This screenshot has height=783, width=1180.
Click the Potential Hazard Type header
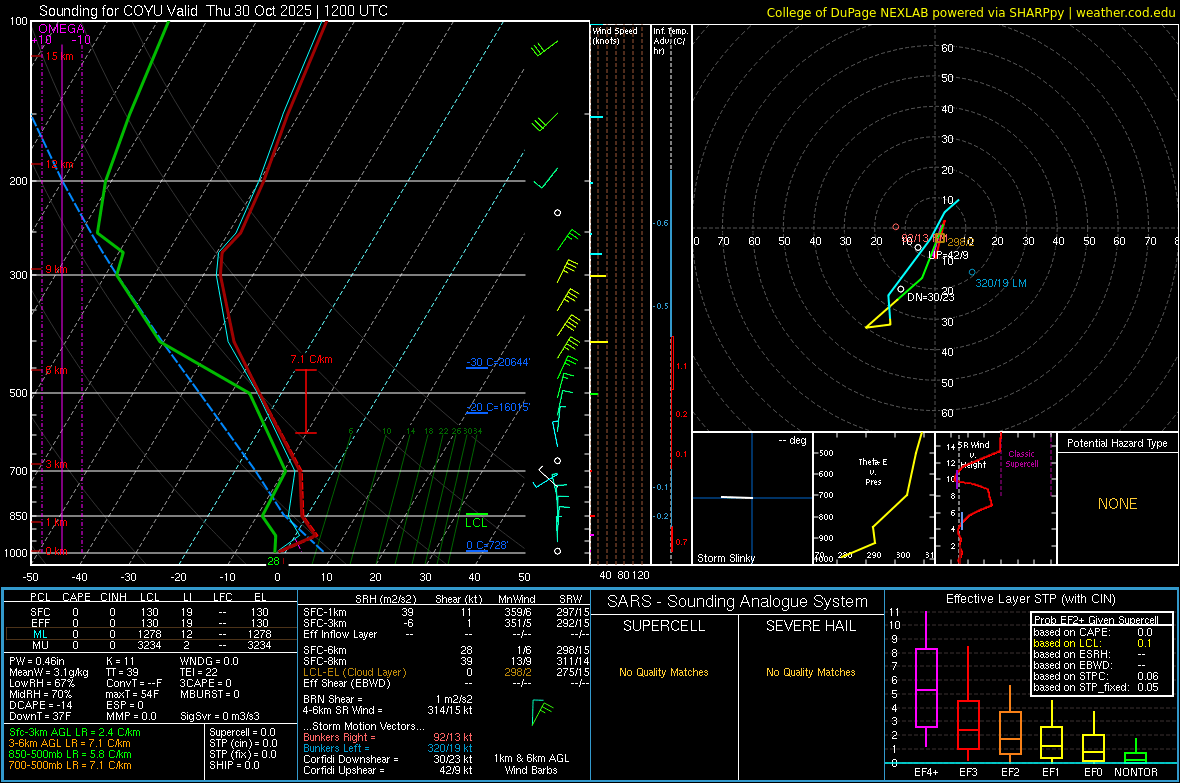(x=1117, y=443)
